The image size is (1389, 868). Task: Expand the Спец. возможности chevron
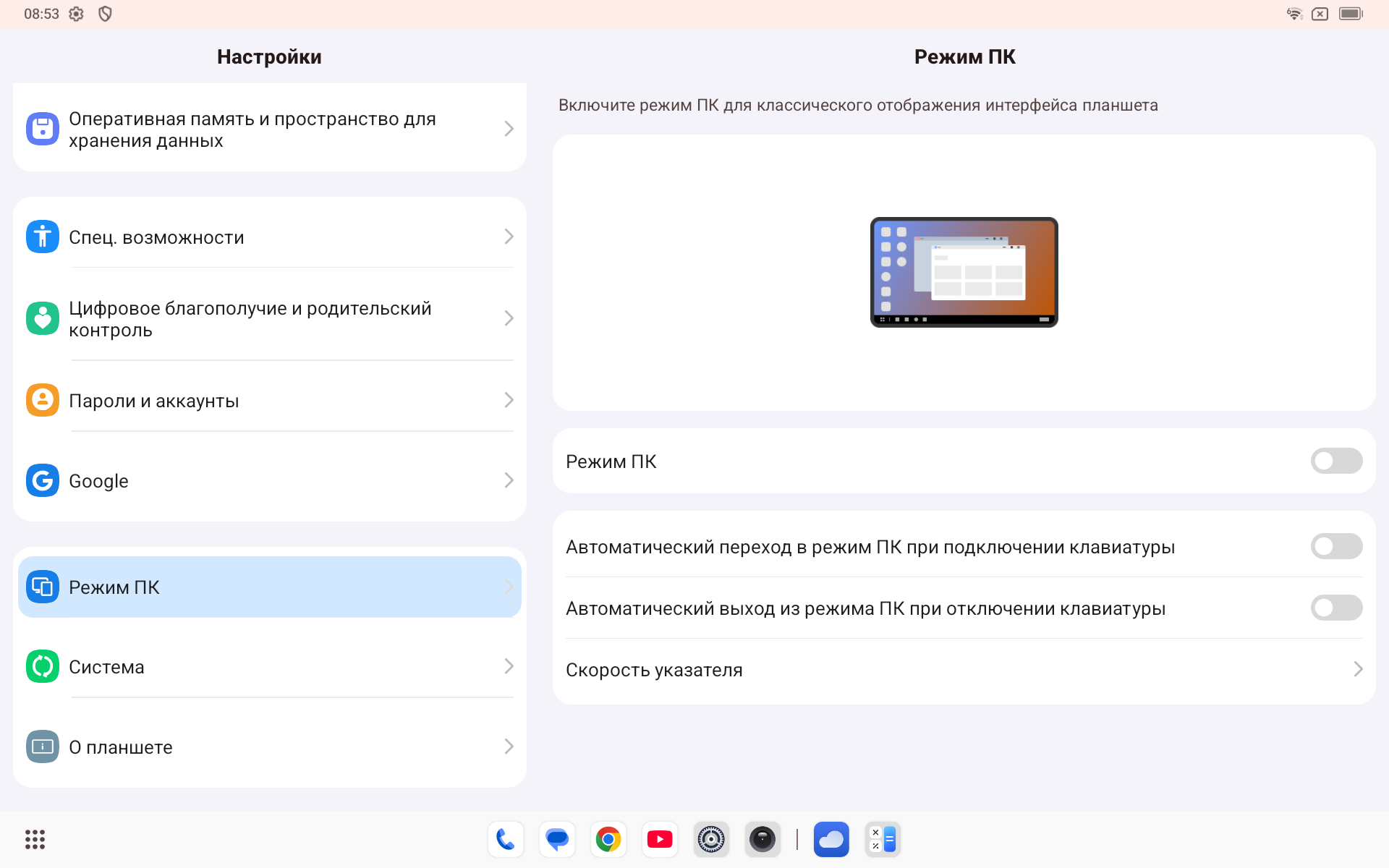pyautogui.click(x=509, y=237)
